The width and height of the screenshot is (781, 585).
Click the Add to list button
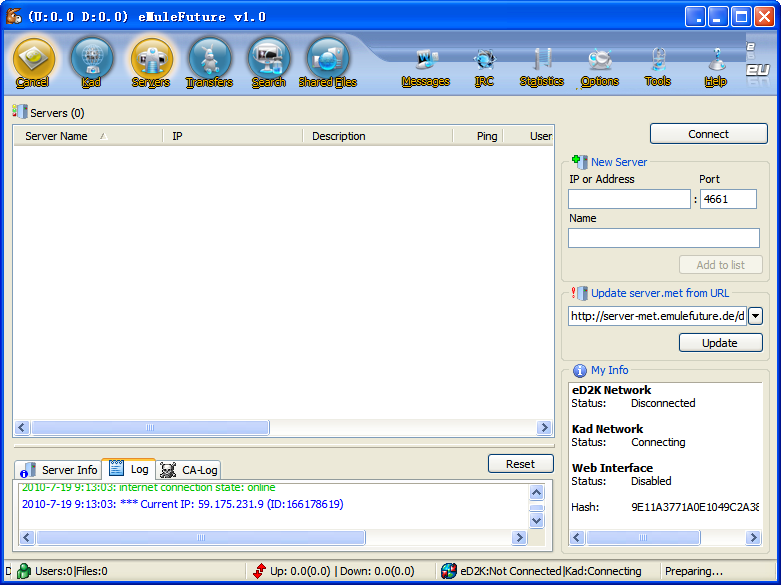(720, 265)
